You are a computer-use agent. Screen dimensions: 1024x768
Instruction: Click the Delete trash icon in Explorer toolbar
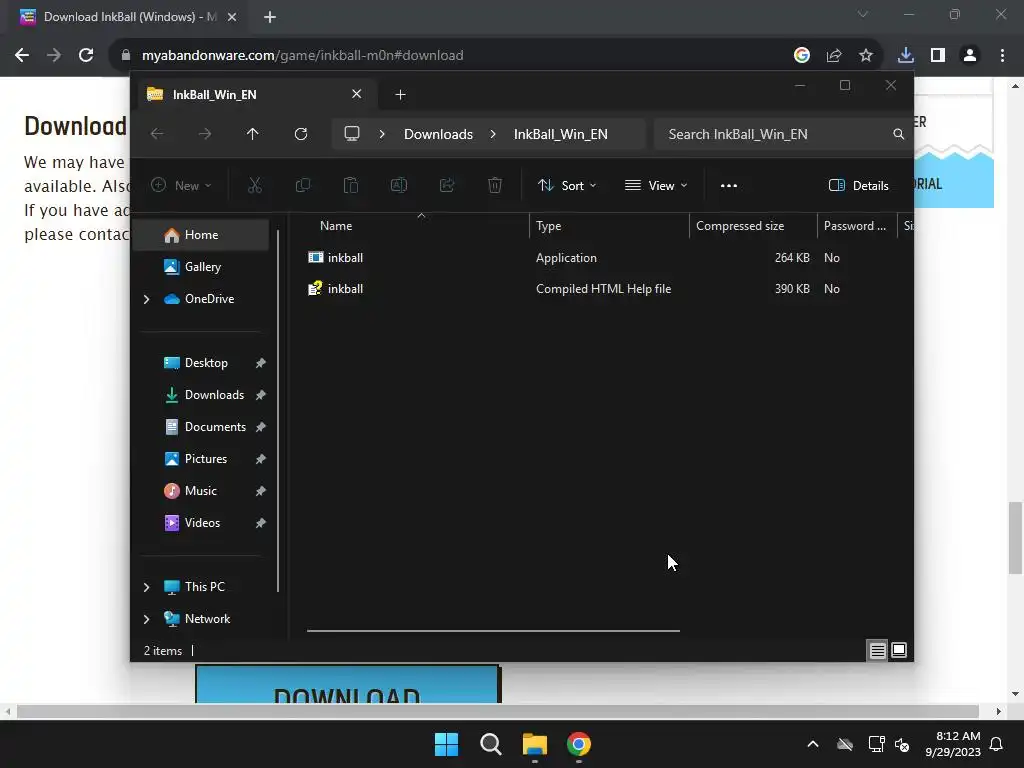tap(495, 185)
